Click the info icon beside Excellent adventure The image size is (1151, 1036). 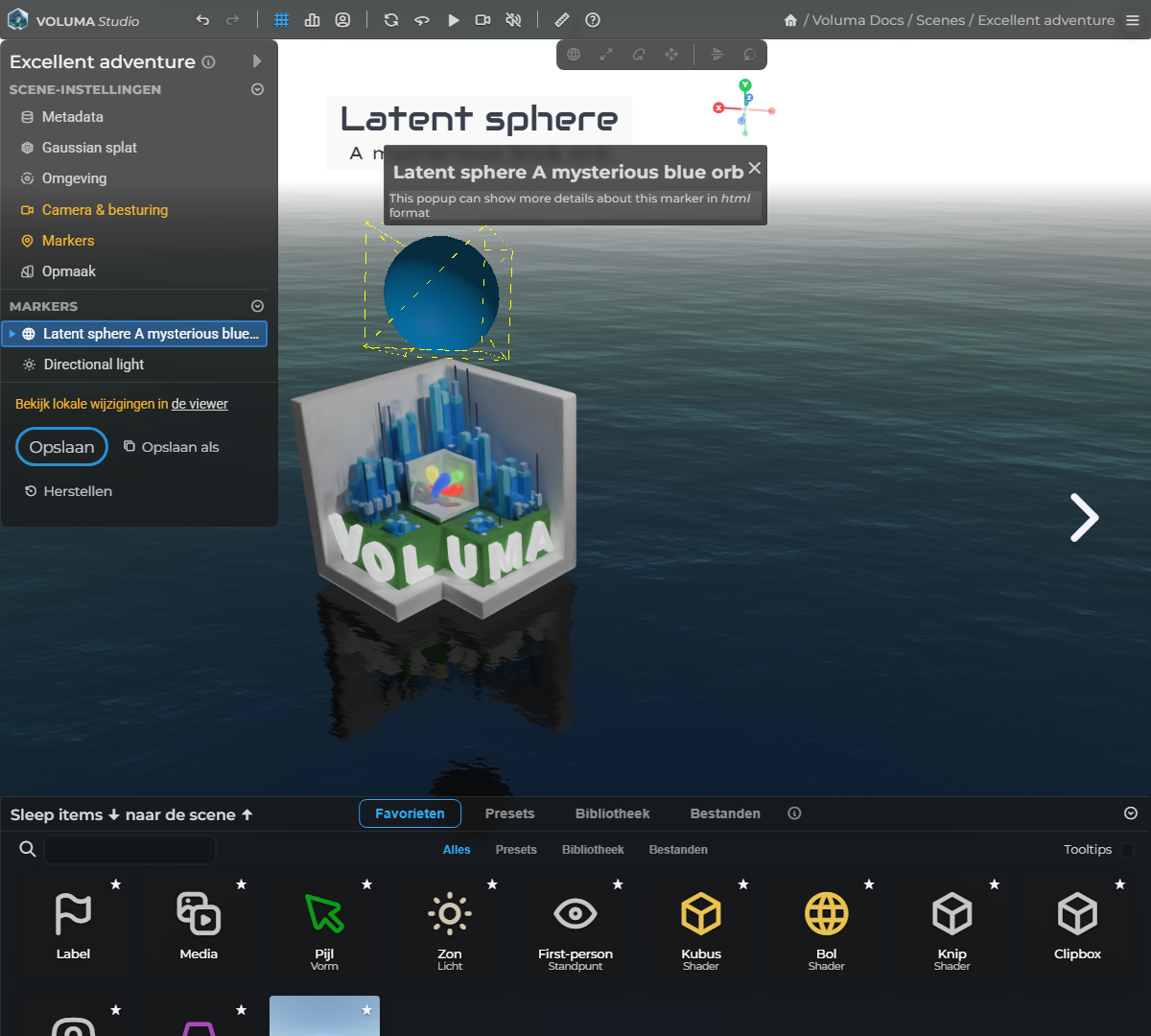coord(209,62)
